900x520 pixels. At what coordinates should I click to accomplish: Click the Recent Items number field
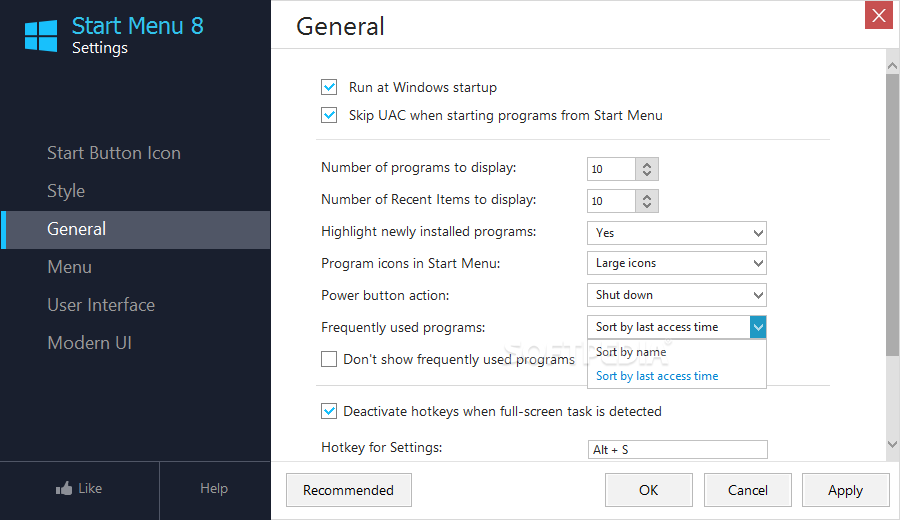pyautogui.click(x=611, y=201)
